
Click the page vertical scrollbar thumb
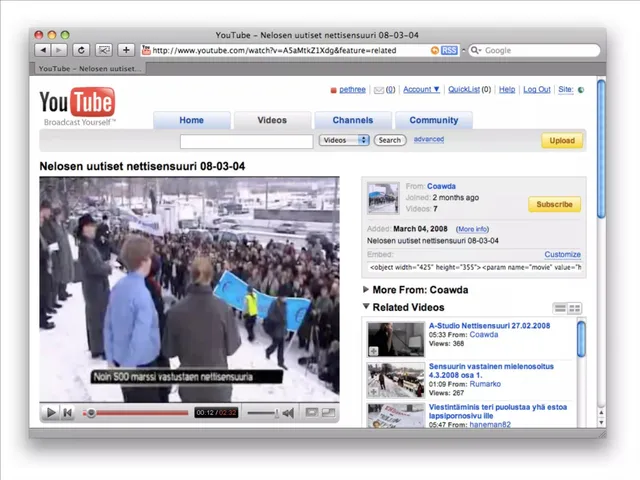tap(601, 149)
